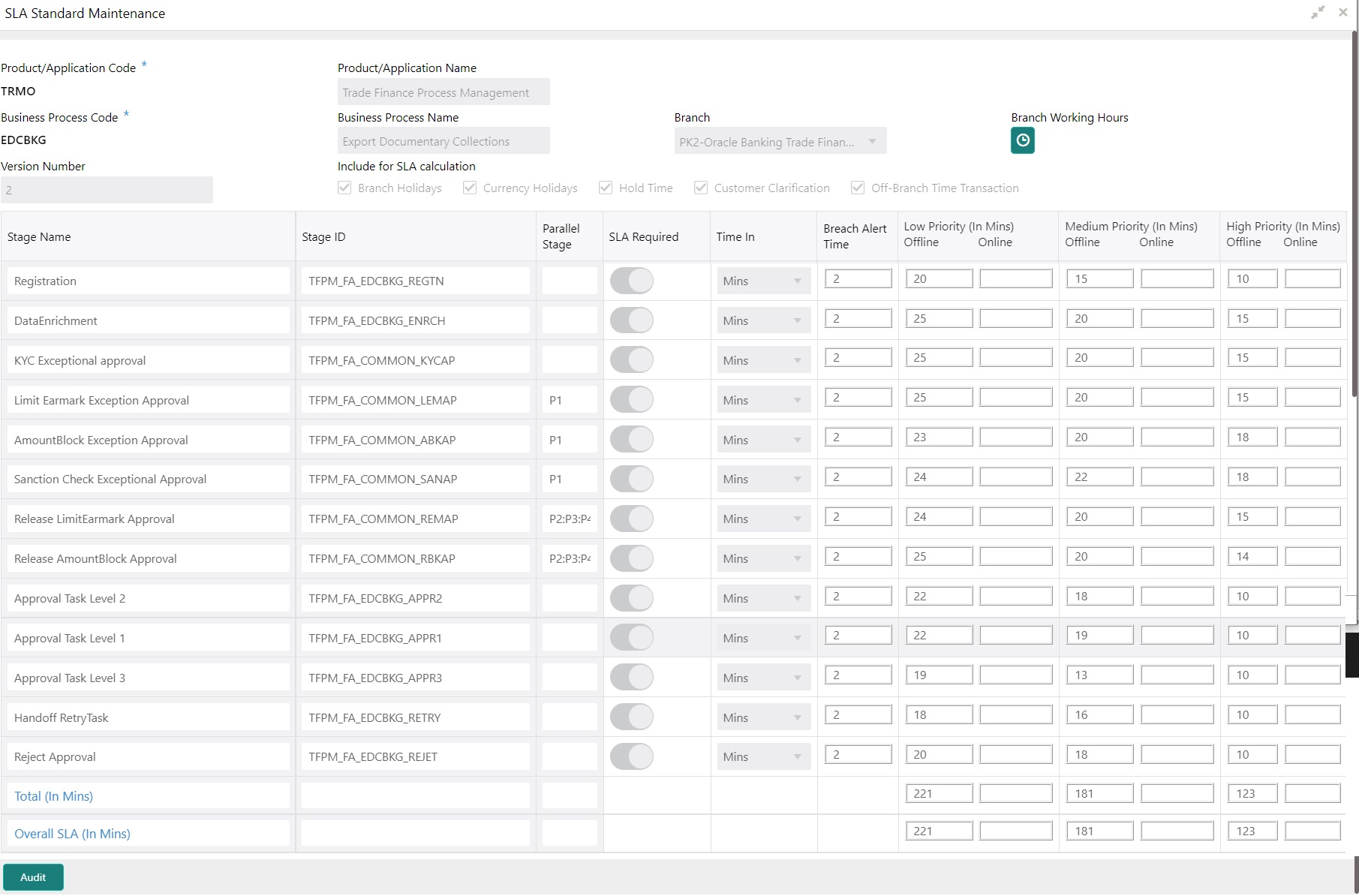Click the Version Number field
Image resolution: width=1359 pixels, height=896 pixels.
click(107, 190)
